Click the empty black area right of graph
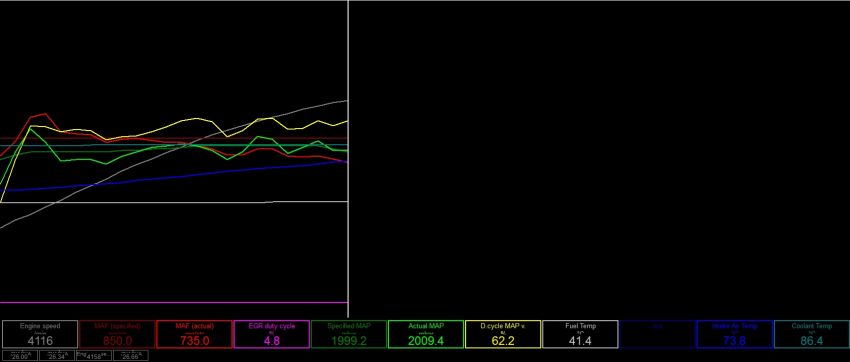 tap(599, 159)
